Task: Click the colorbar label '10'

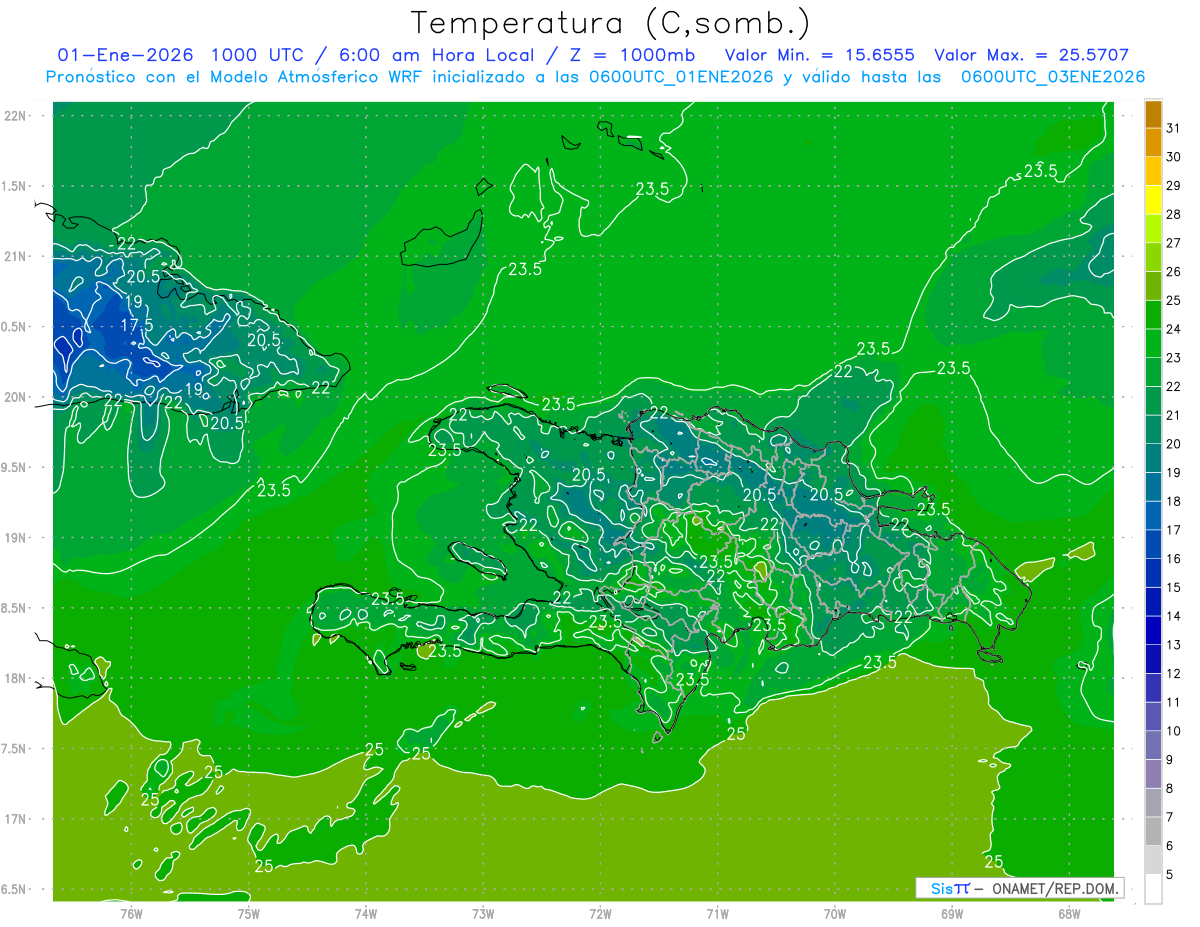Action: coord(1174,731)
